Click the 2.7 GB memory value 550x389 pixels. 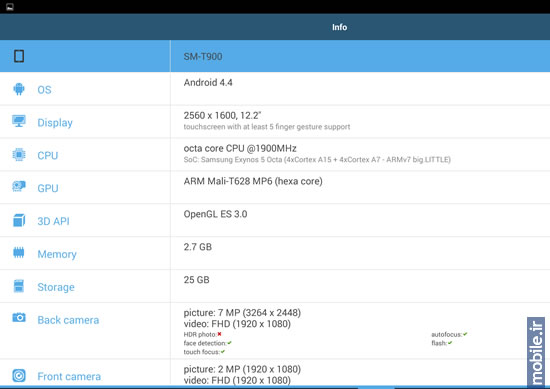click(197, 247)
